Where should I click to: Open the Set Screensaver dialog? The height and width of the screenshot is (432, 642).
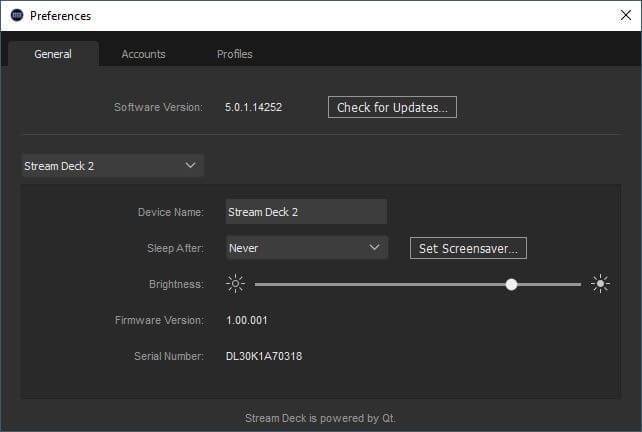point(468,248)
